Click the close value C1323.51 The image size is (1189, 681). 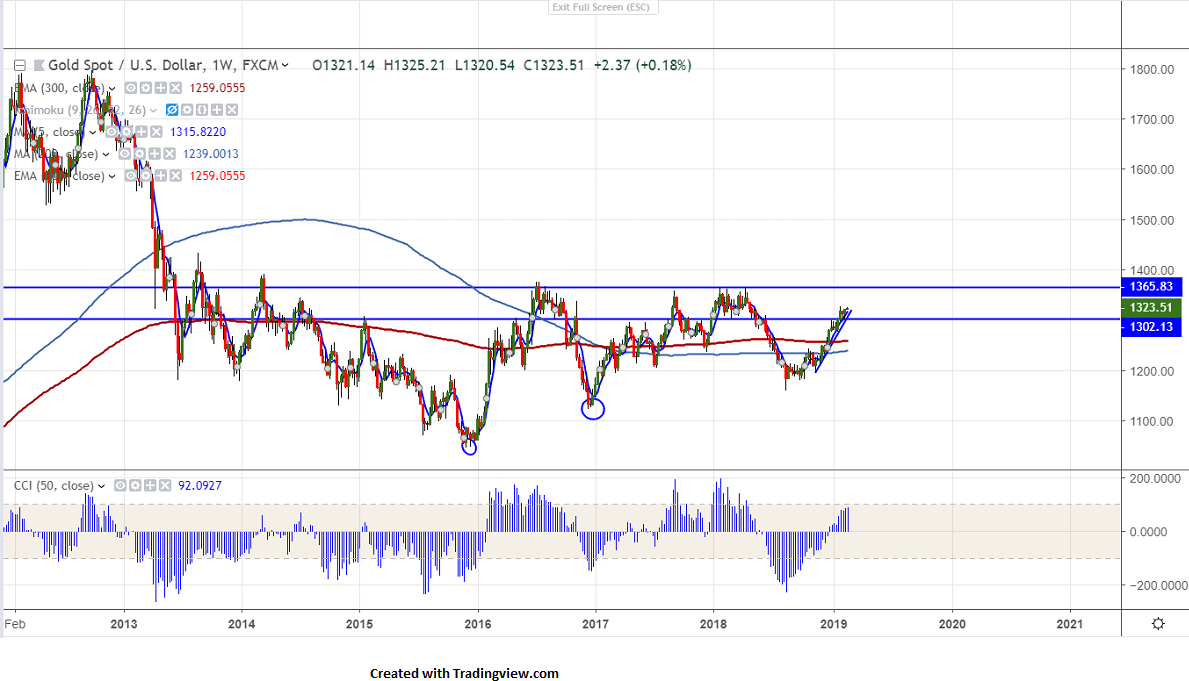pyautogui.click(x=554, y=65)
